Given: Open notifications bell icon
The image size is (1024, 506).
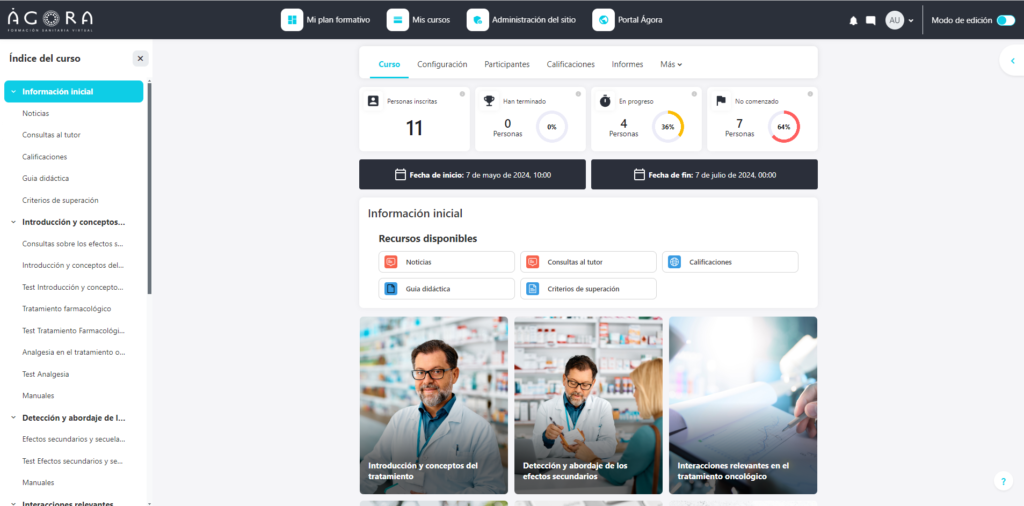Looking at the screenshot, I should click(853, 21).
